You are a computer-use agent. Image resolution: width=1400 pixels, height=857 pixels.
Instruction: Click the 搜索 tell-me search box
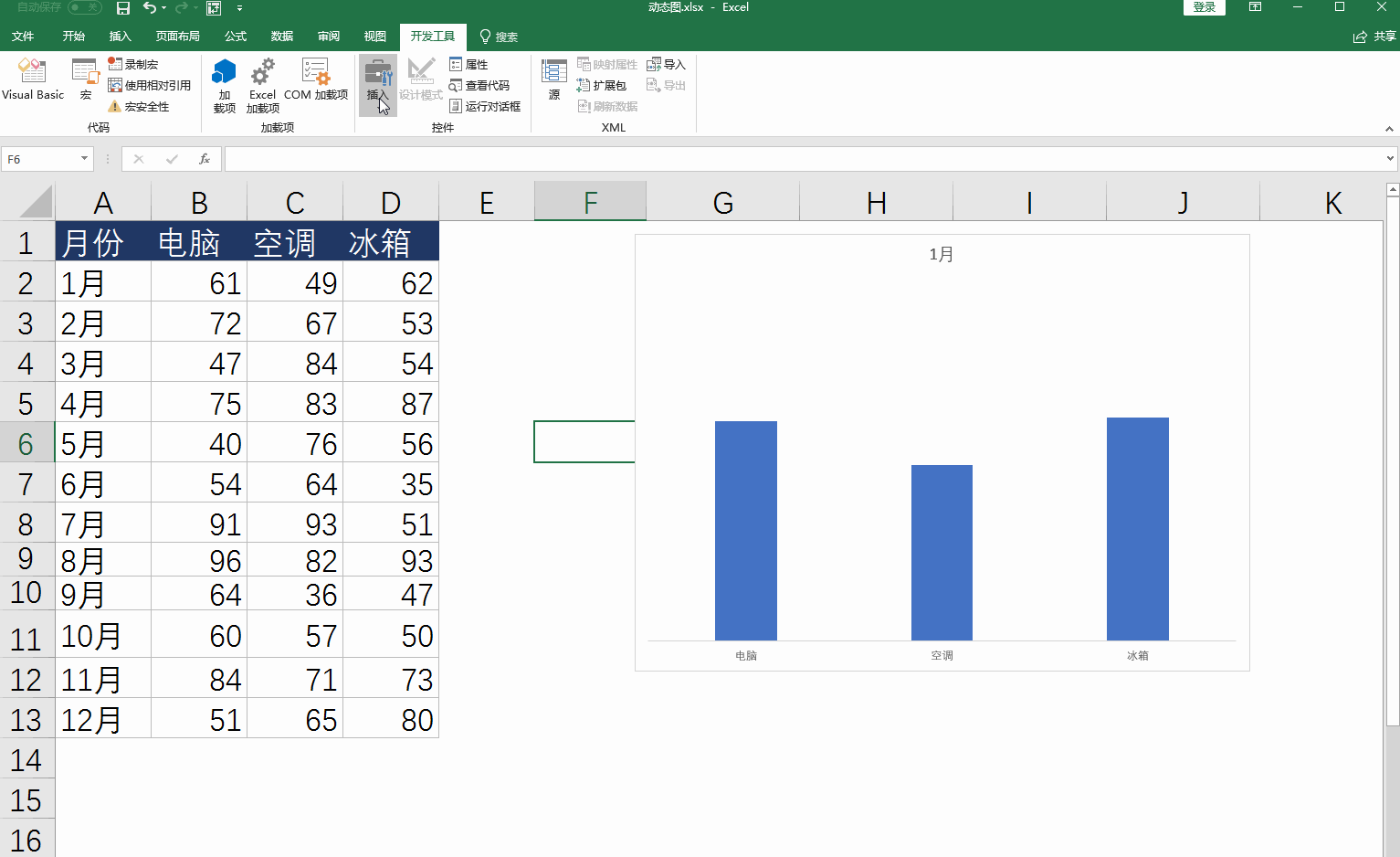coord(499,37)
